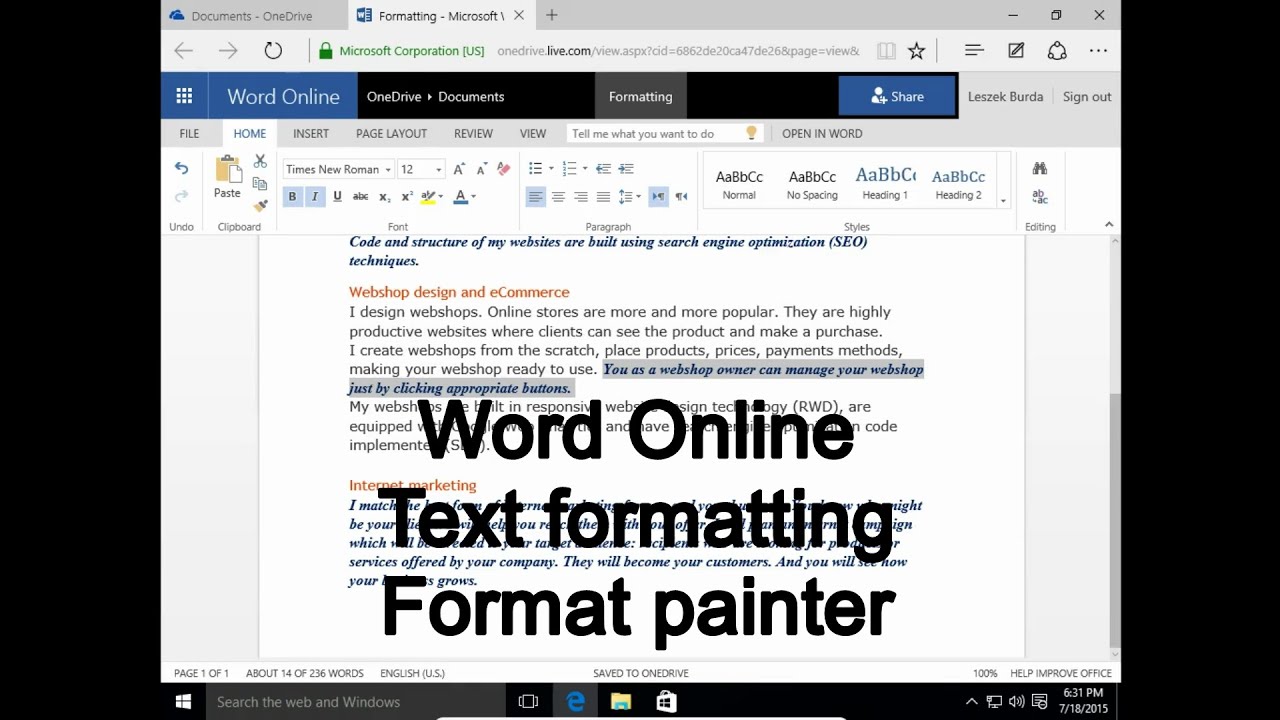This screenshot has width=1280, height=720.
Task: Apply the Heading 1 style
Action: [x=885, y=183]
